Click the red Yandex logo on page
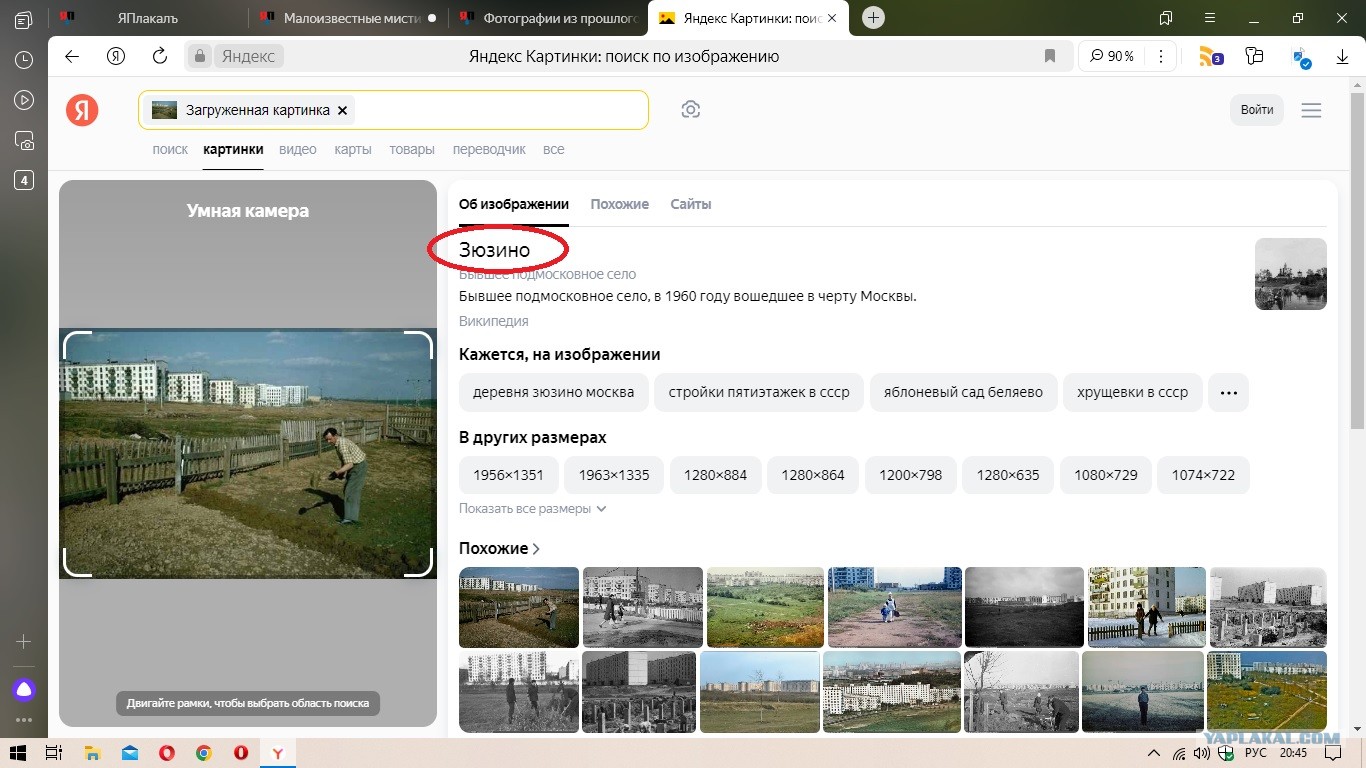This screenshot has width=1366, height=768. (x=82, y=110)
